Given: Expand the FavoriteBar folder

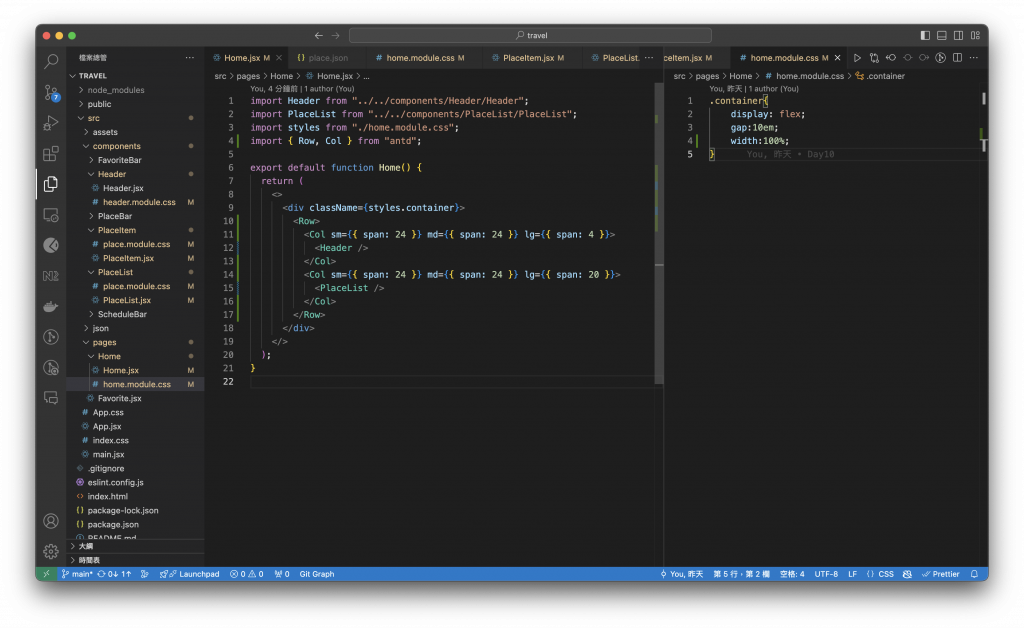Looking at the screenshot, I should [x=120, y=160].
